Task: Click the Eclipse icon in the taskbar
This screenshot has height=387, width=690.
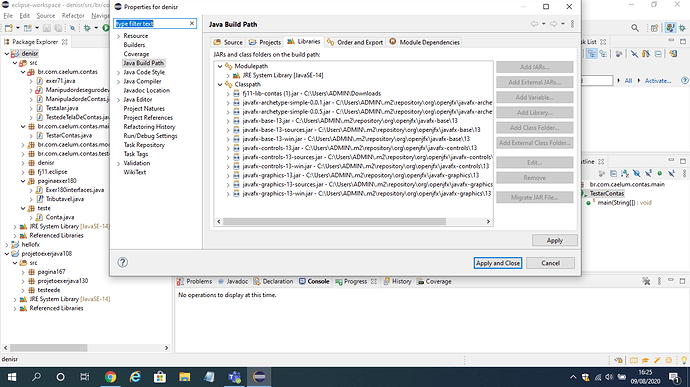Action: 259,377
